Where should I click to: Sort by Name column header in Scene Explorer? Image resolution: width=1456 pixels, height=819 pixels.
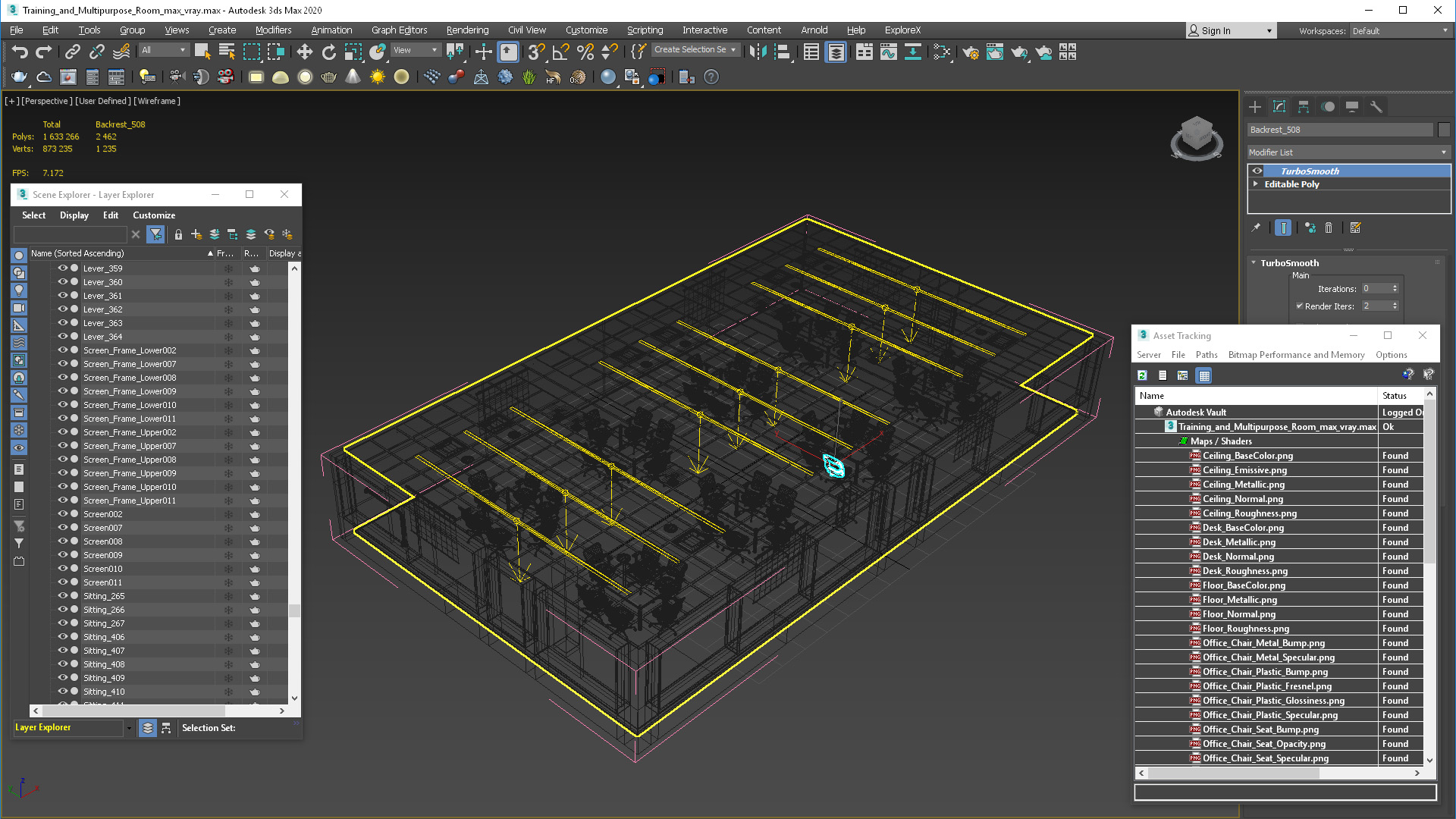pos(121,253)
